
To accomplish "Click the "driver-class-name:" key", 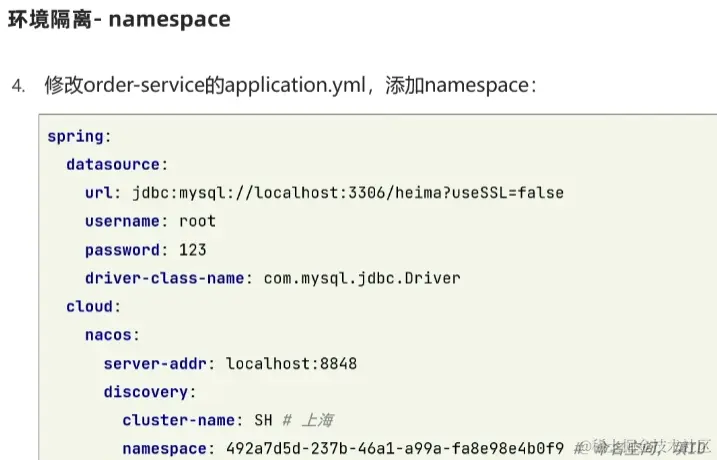I will 169,278.
